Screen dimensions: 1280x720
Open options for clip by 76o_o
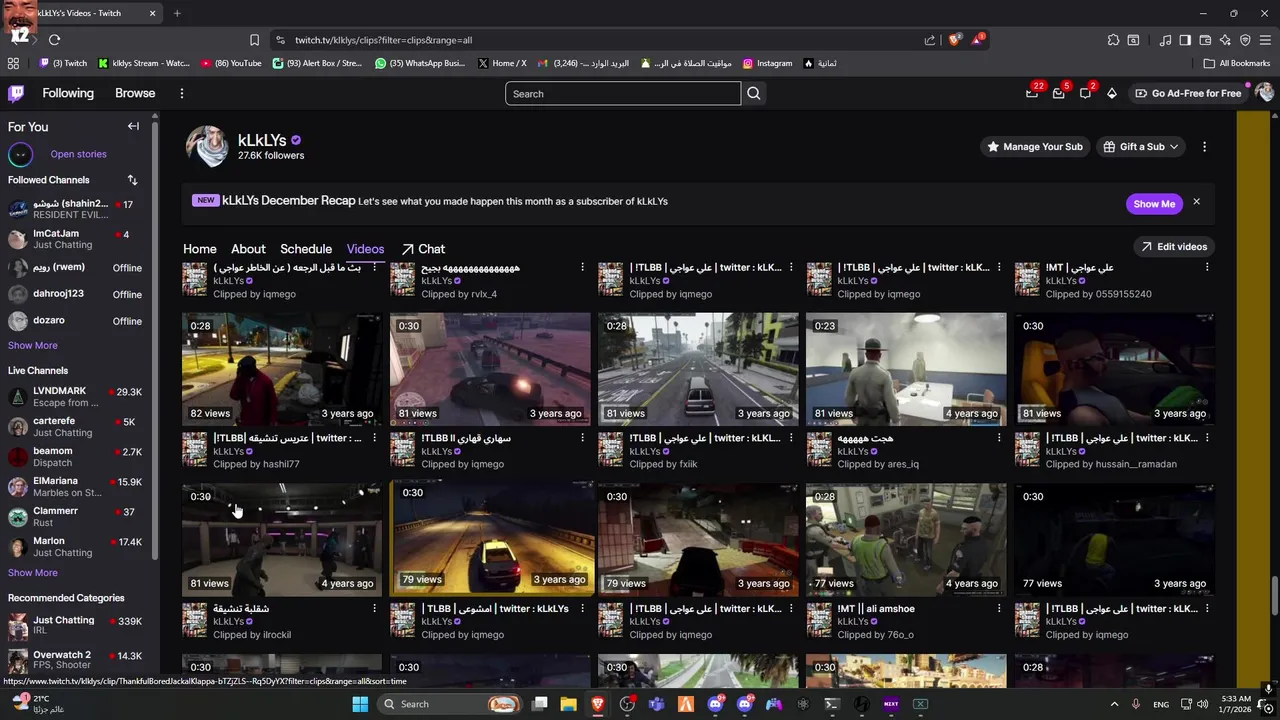pos(998,608)
